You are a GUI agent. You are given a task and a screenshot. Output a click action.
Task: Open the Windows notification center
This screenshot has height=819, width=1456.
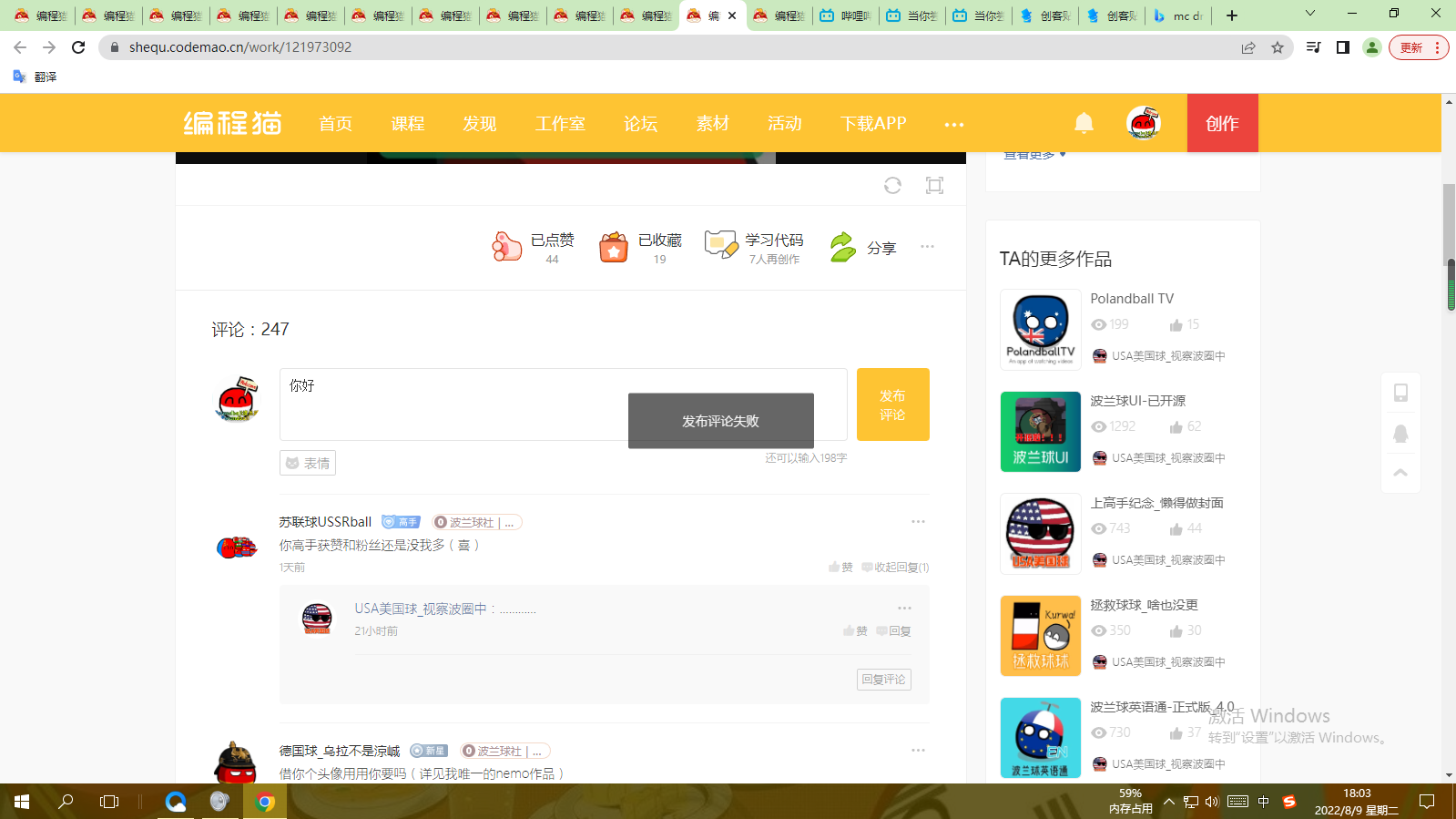click(1427, 802)
